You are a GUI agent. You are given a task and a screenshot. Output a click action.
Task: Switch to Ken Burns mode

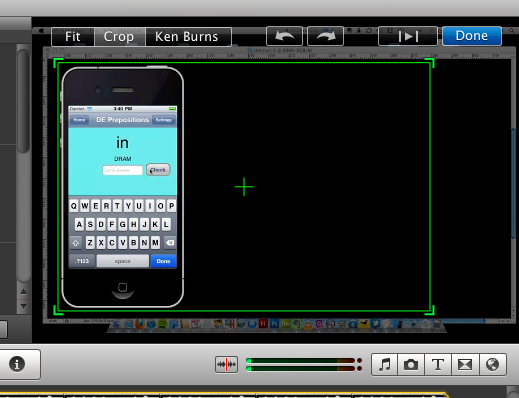tap(188, 37)
